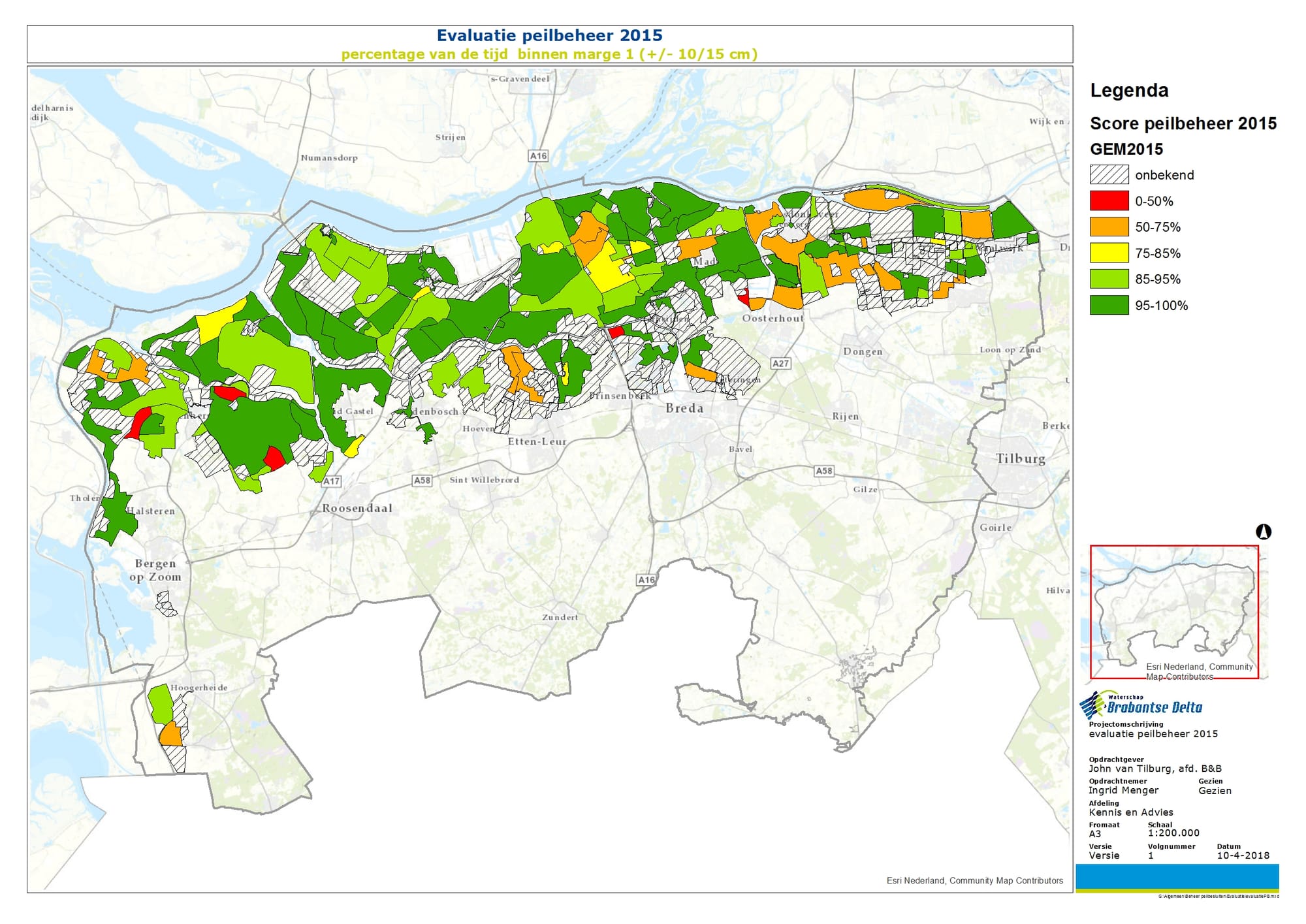1306x924 pixels.
Task: Click 'evaluatie peilbeheer 2015' project description
Action: (x=1153, y=734)
